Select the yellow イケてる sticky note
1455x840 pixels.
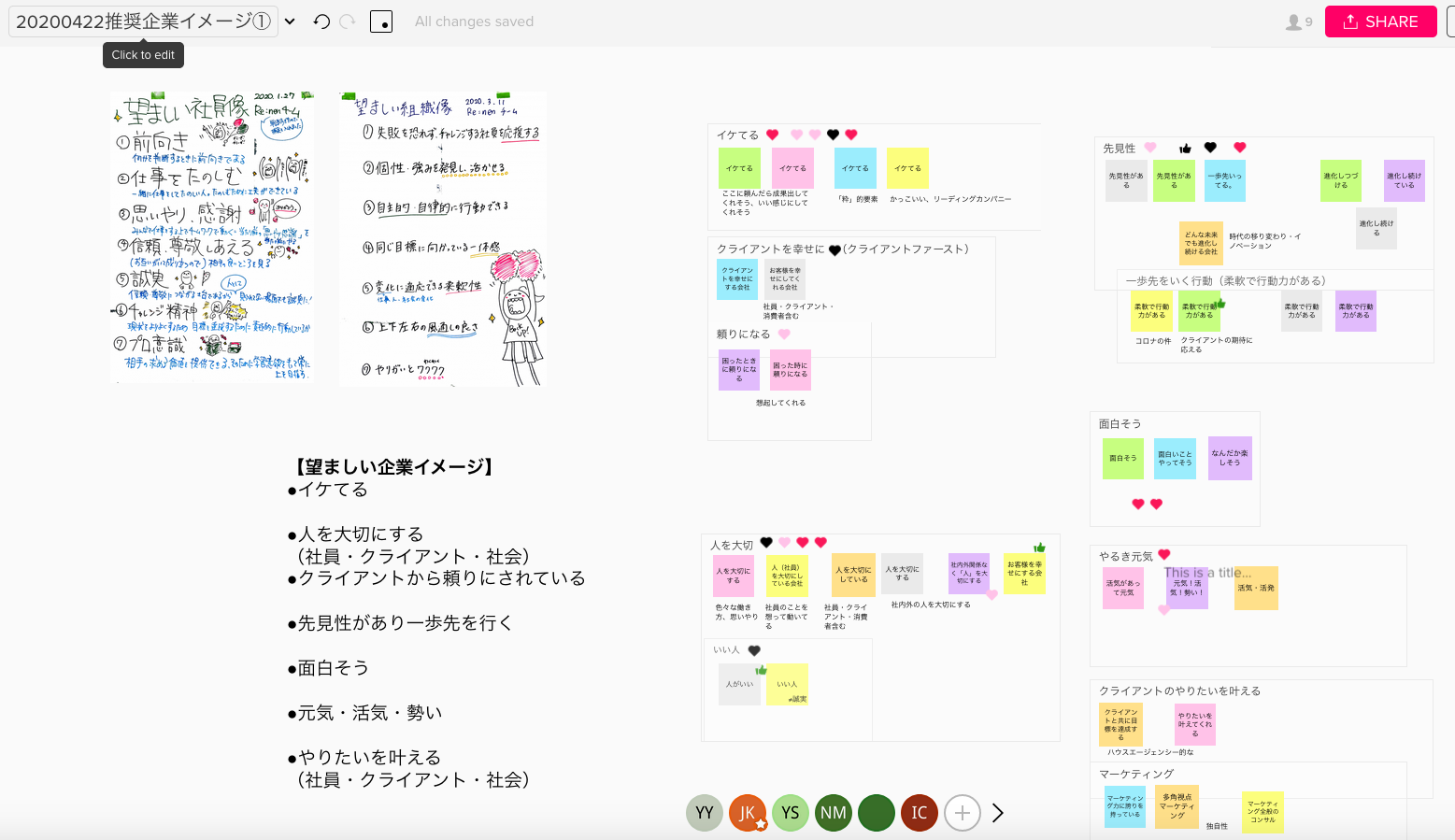click(907, 168)
